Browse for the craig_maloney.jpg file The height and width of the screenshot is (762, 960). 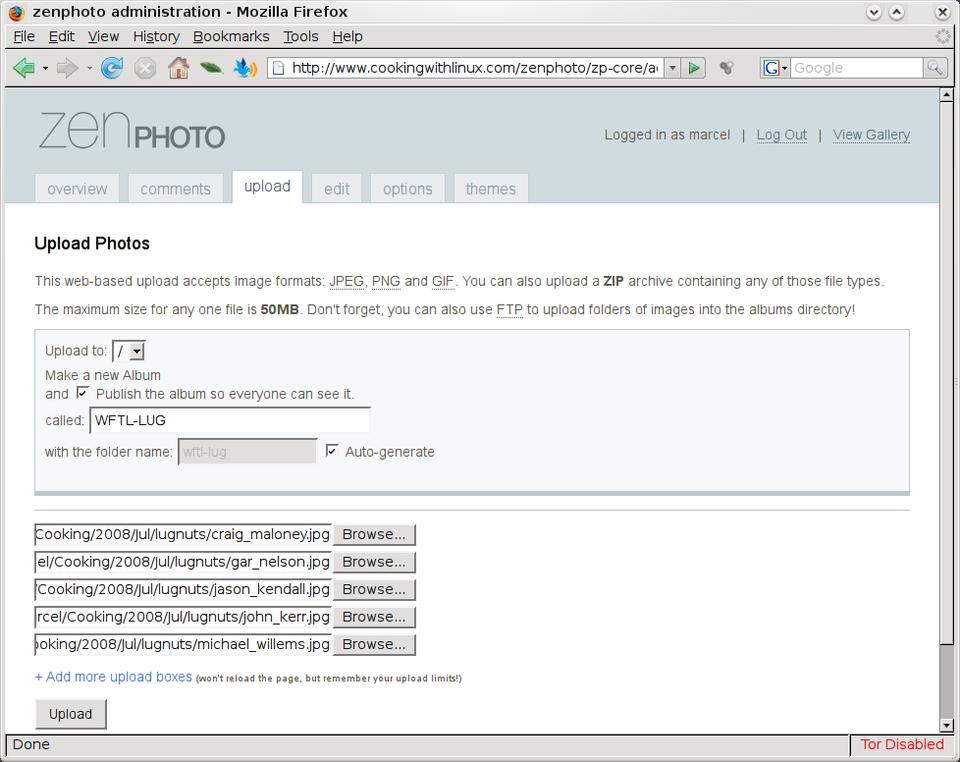tap(374, 535)
